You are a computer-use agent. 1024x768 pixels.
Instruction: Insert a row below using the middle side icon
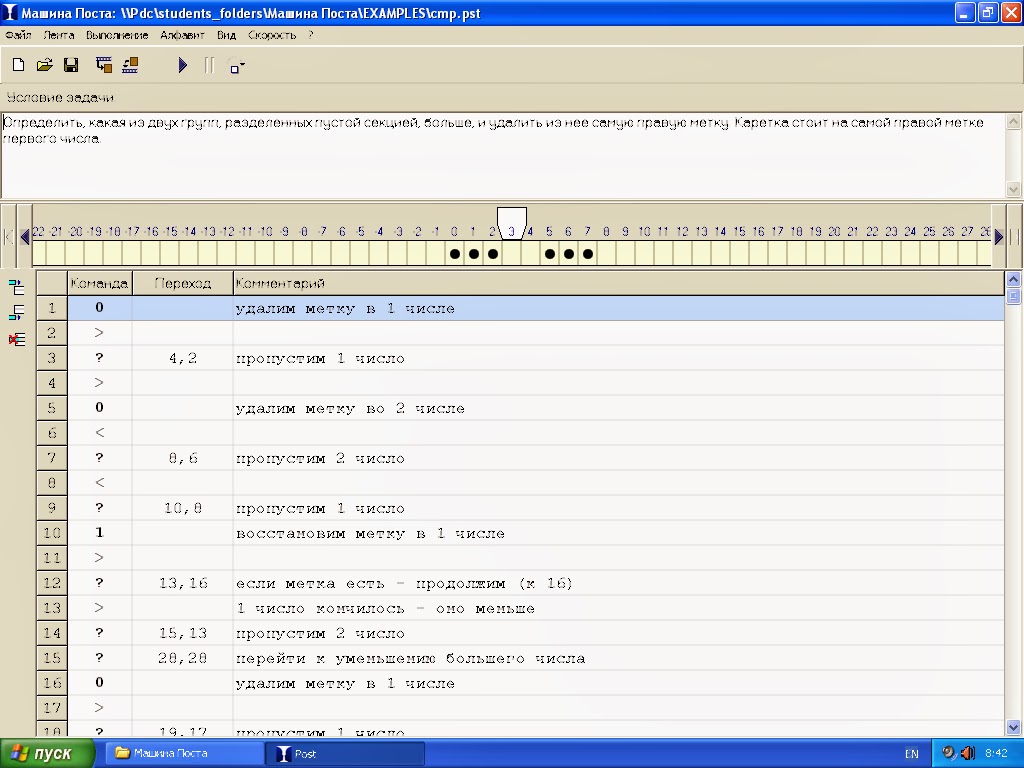pos(16,313)
